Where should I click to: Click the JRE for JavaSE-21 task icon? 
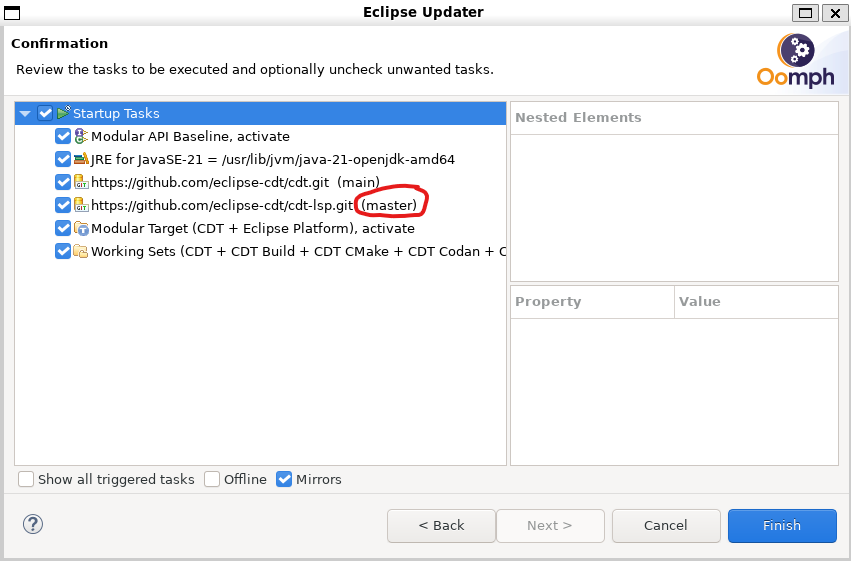pyautogui.click(x=81, y=159)
